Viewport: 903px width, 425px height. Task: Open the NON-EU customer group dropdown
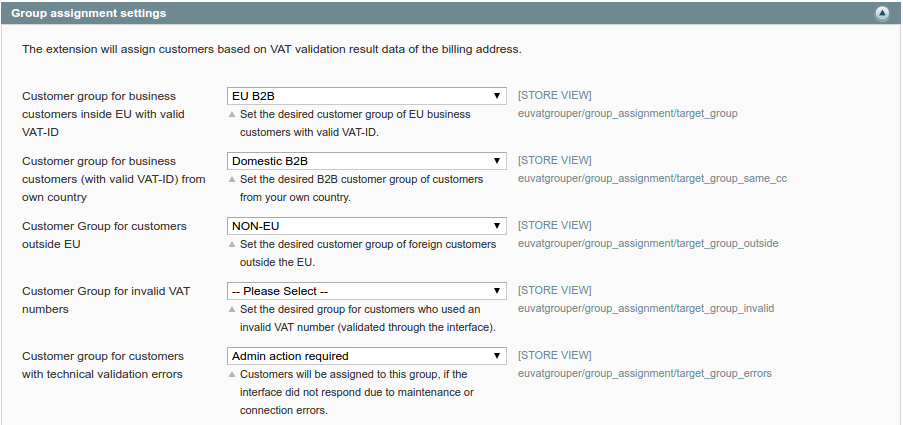[x=367, y=226]
